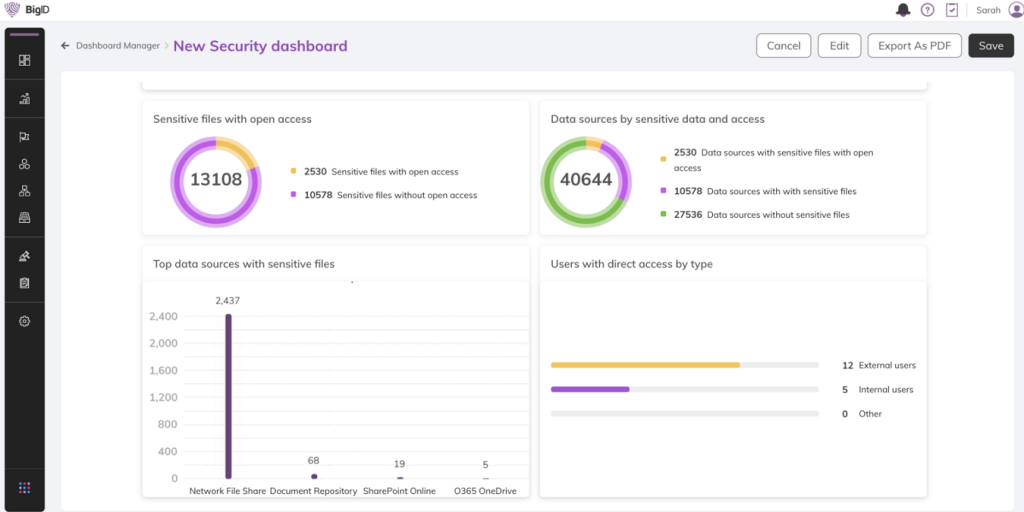
Task: Open the notifications bell
Action: click(x=903, y=10)
